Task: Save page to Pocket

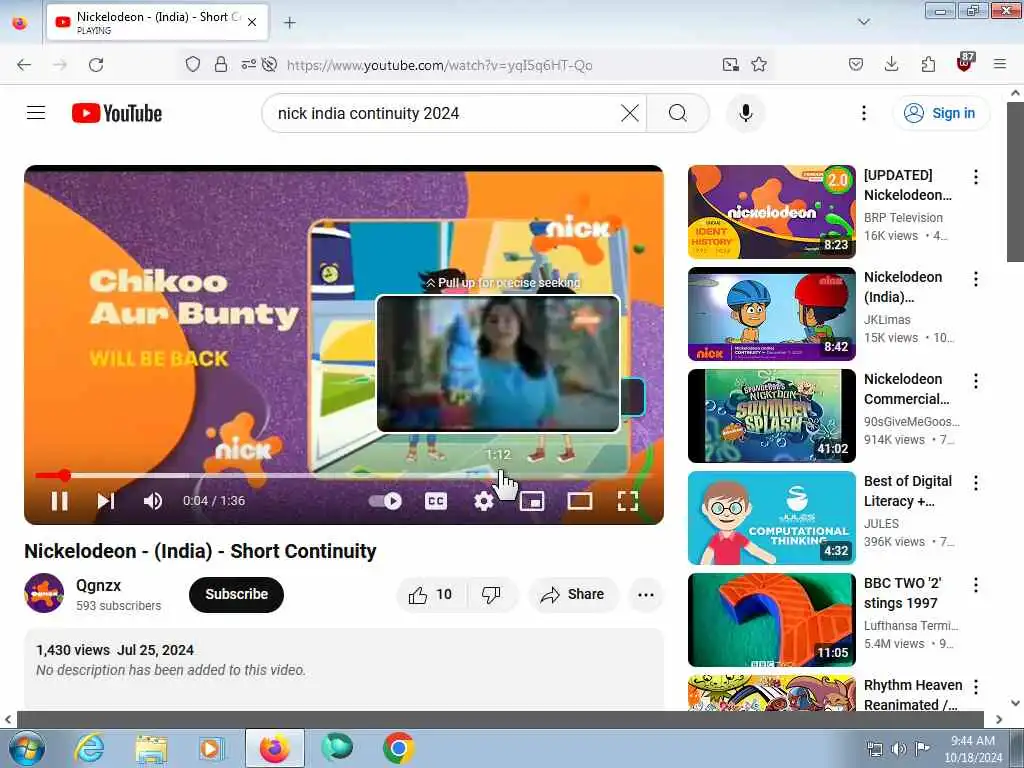Action: tap(856, 64)
